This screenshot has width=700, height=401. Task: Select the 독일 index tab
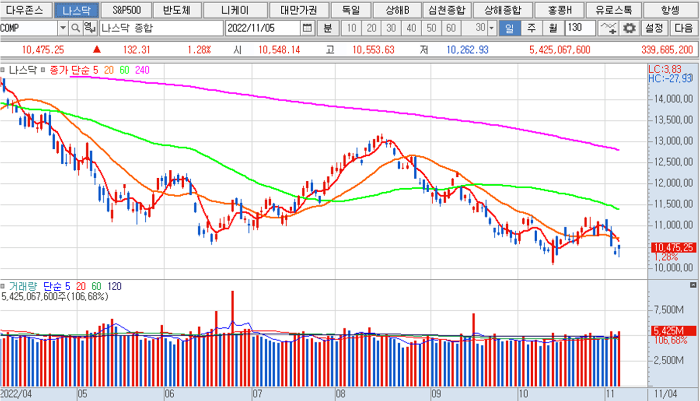[351, 10]
